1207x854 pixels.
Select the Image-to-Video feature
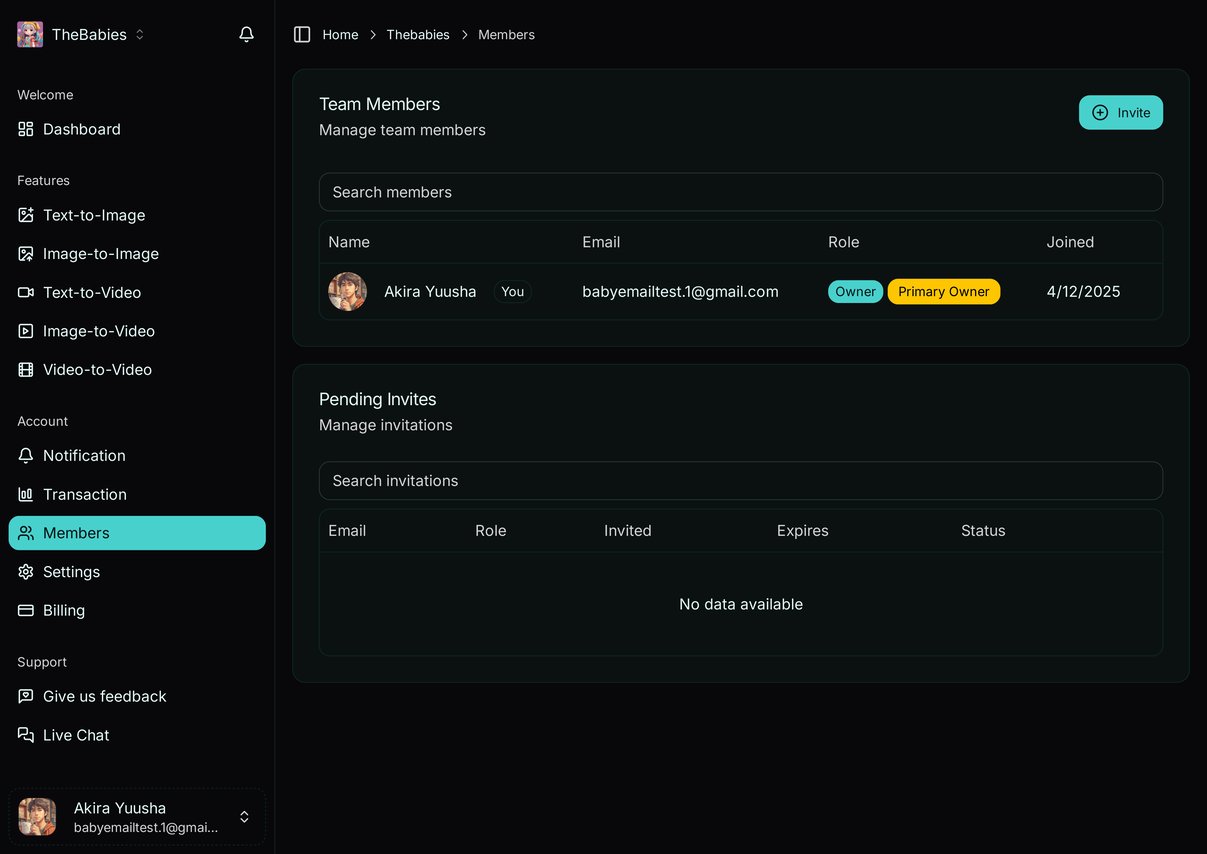tap(99, 330)
